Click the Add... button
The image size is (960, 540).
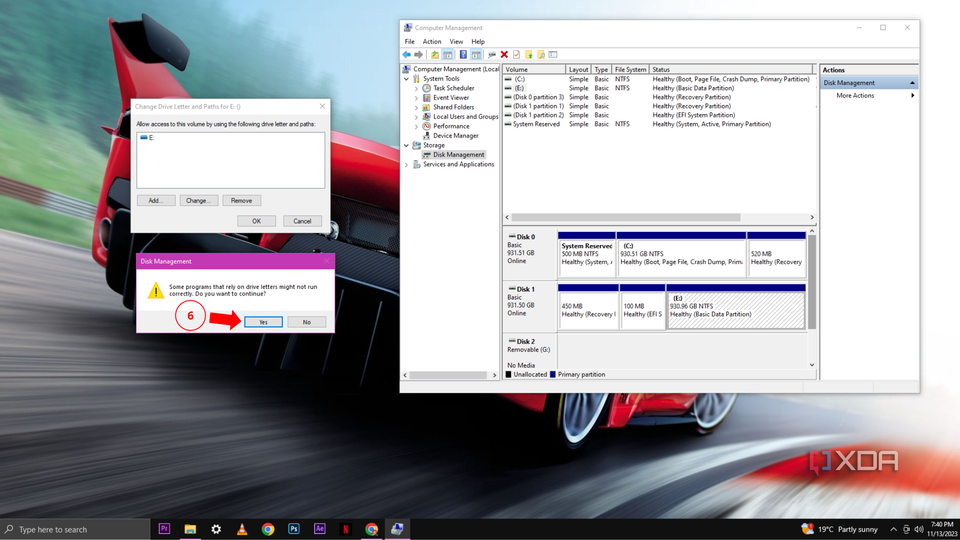(156, 200)
